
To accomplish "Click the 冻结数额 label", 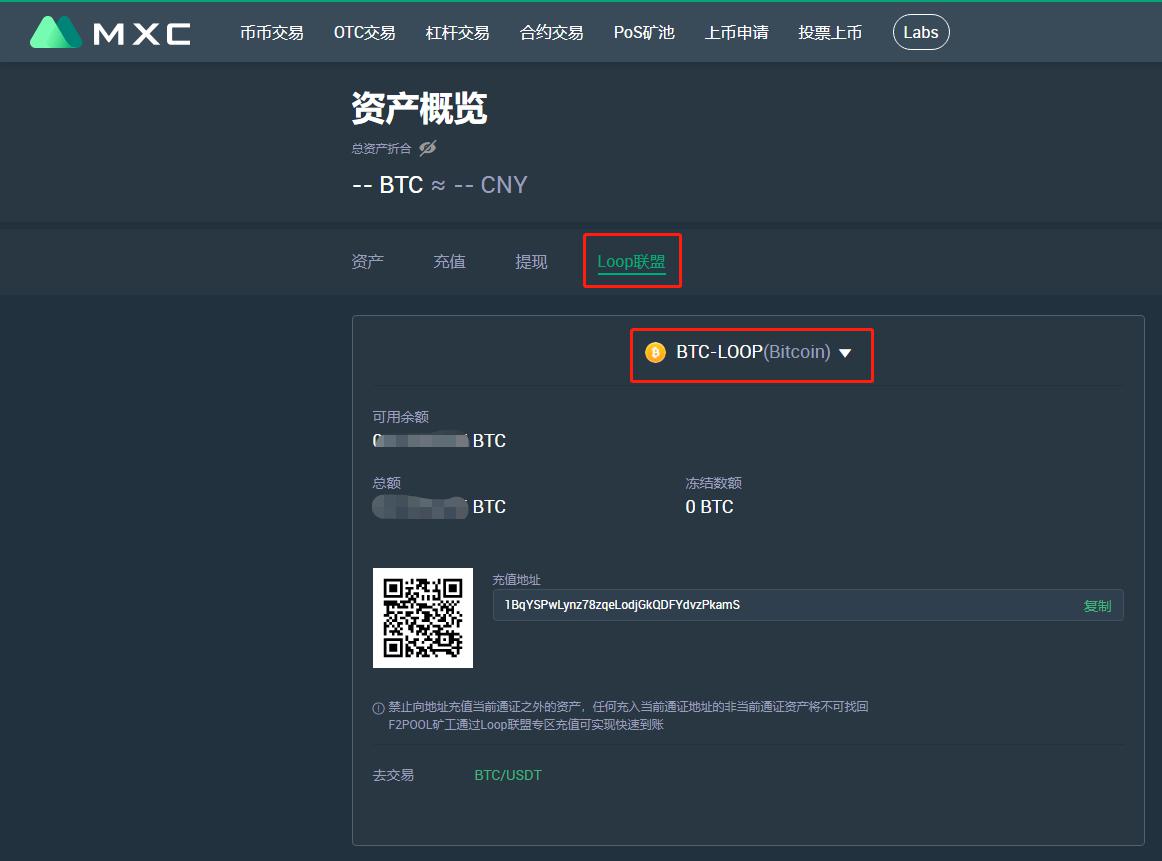I will [714, 483].
